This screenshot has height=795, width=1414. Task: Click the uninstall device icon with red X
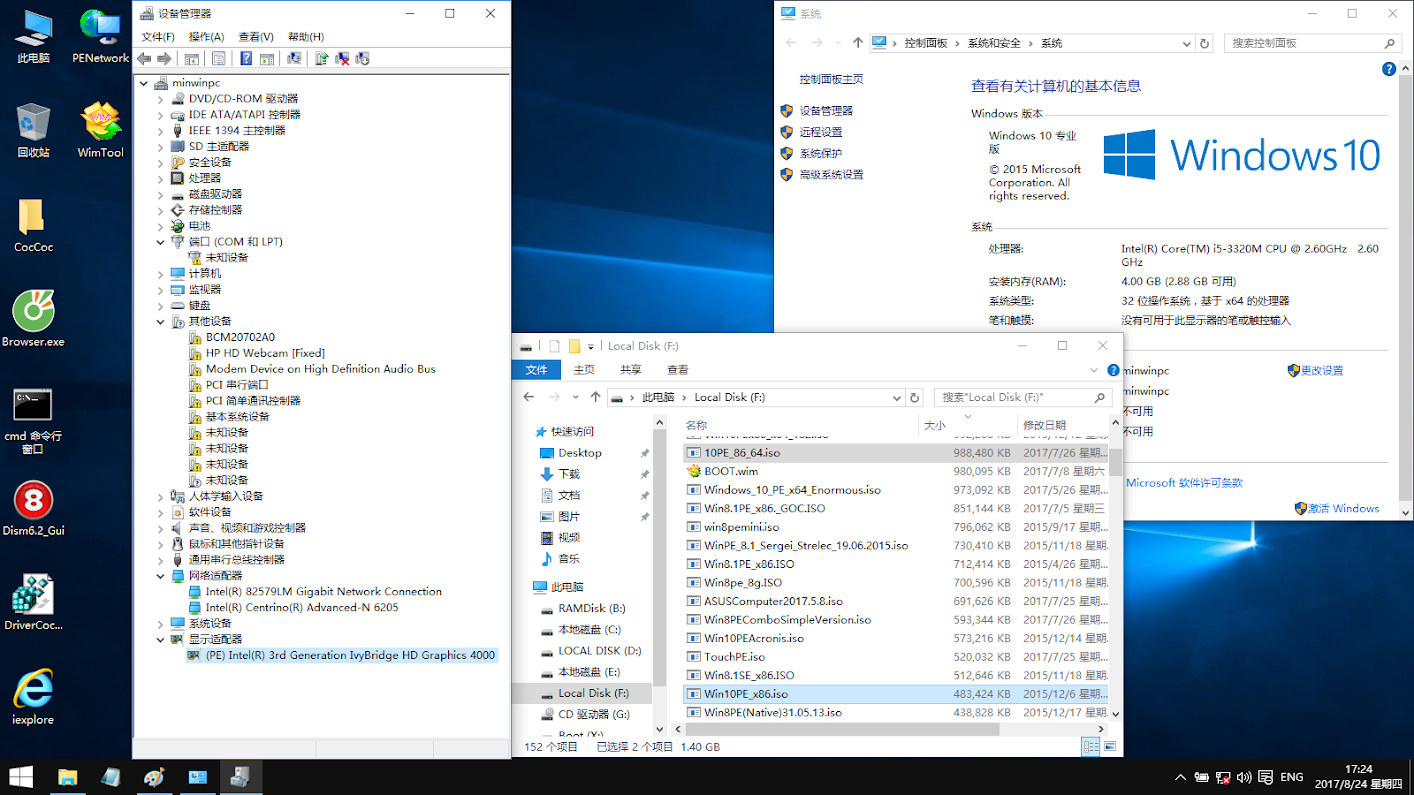point(342,59)
